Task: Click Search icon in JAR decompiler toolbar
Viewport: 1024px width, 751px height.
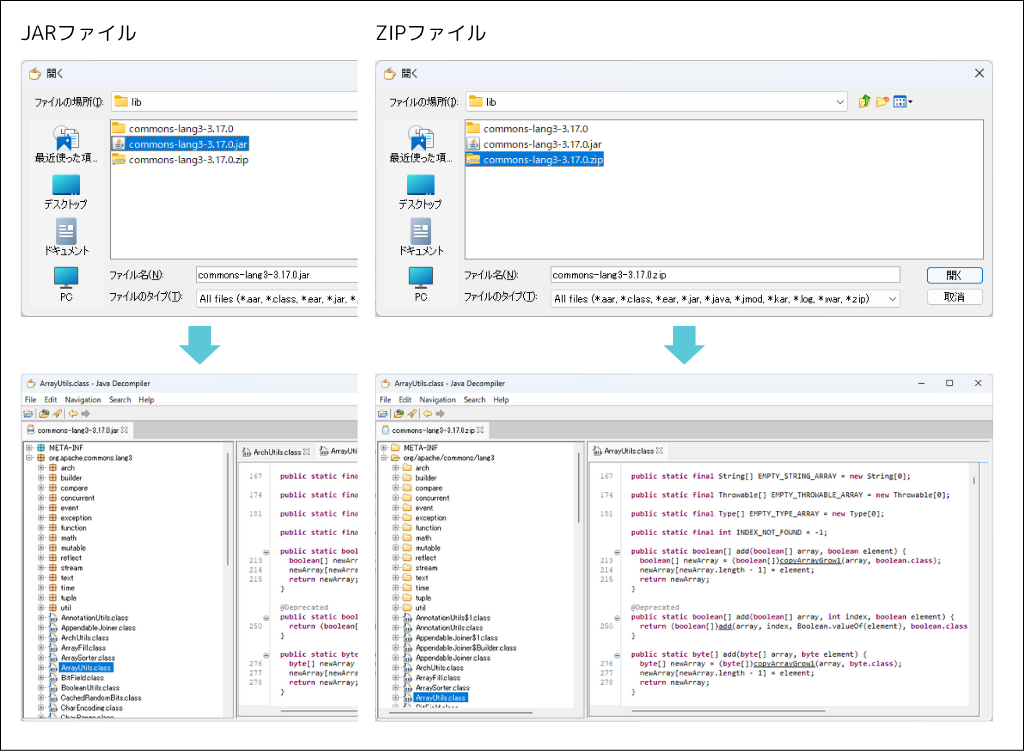Action: [57, 413]
